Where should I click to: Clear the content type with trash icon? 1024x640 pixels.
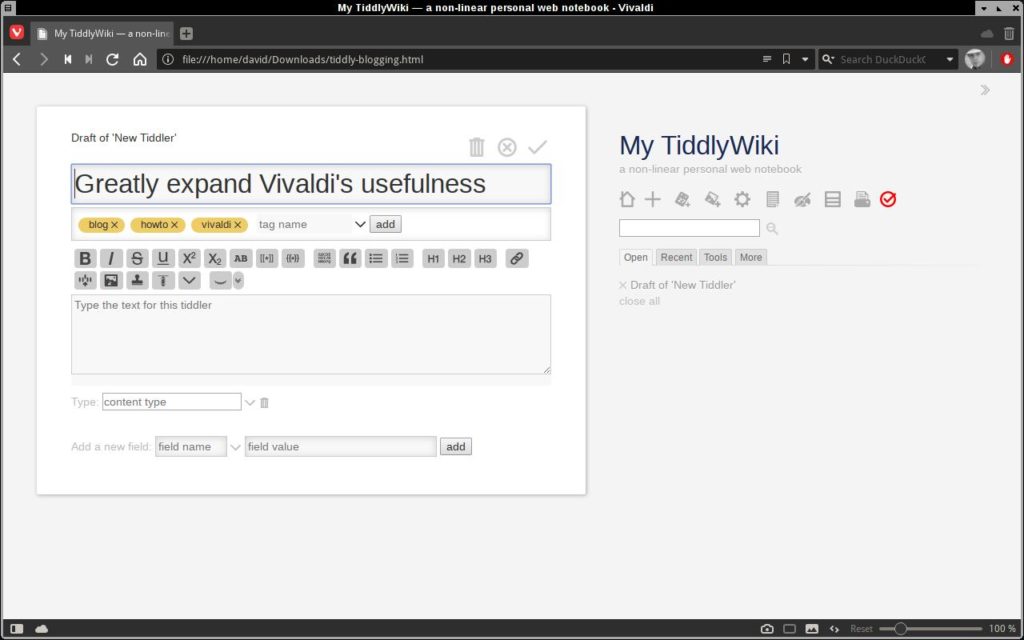coord(264,402)
